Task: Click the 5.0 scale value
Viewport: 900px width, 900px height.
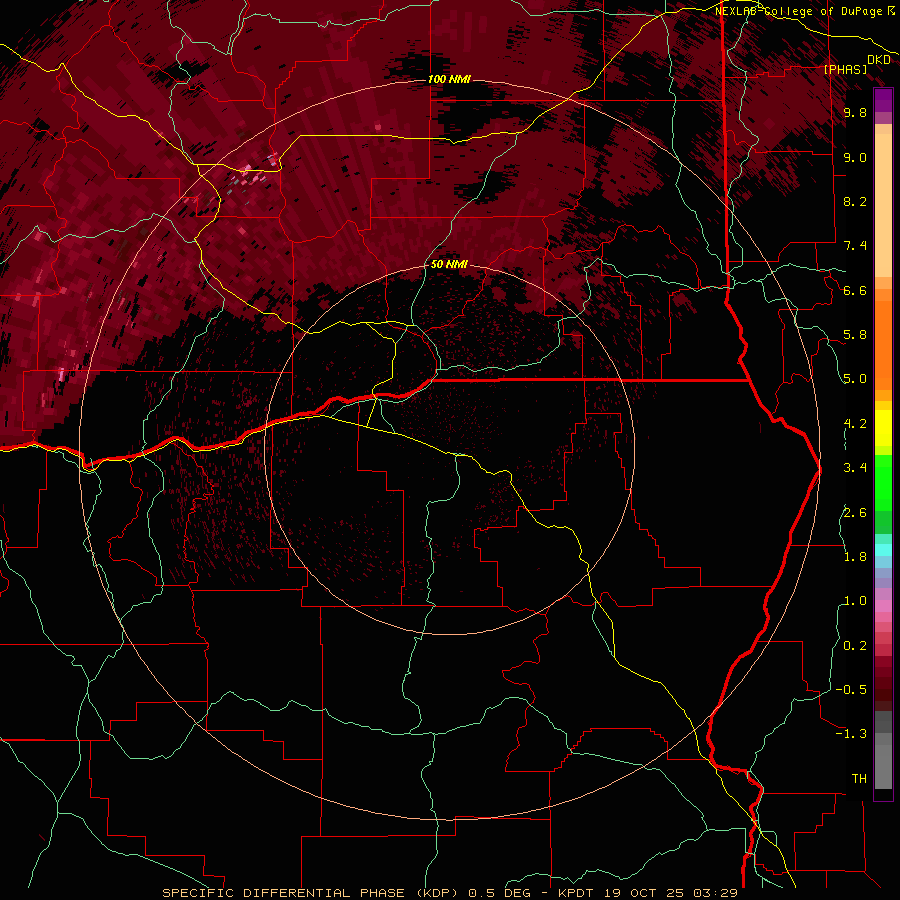Action: [x=855, y=379]
